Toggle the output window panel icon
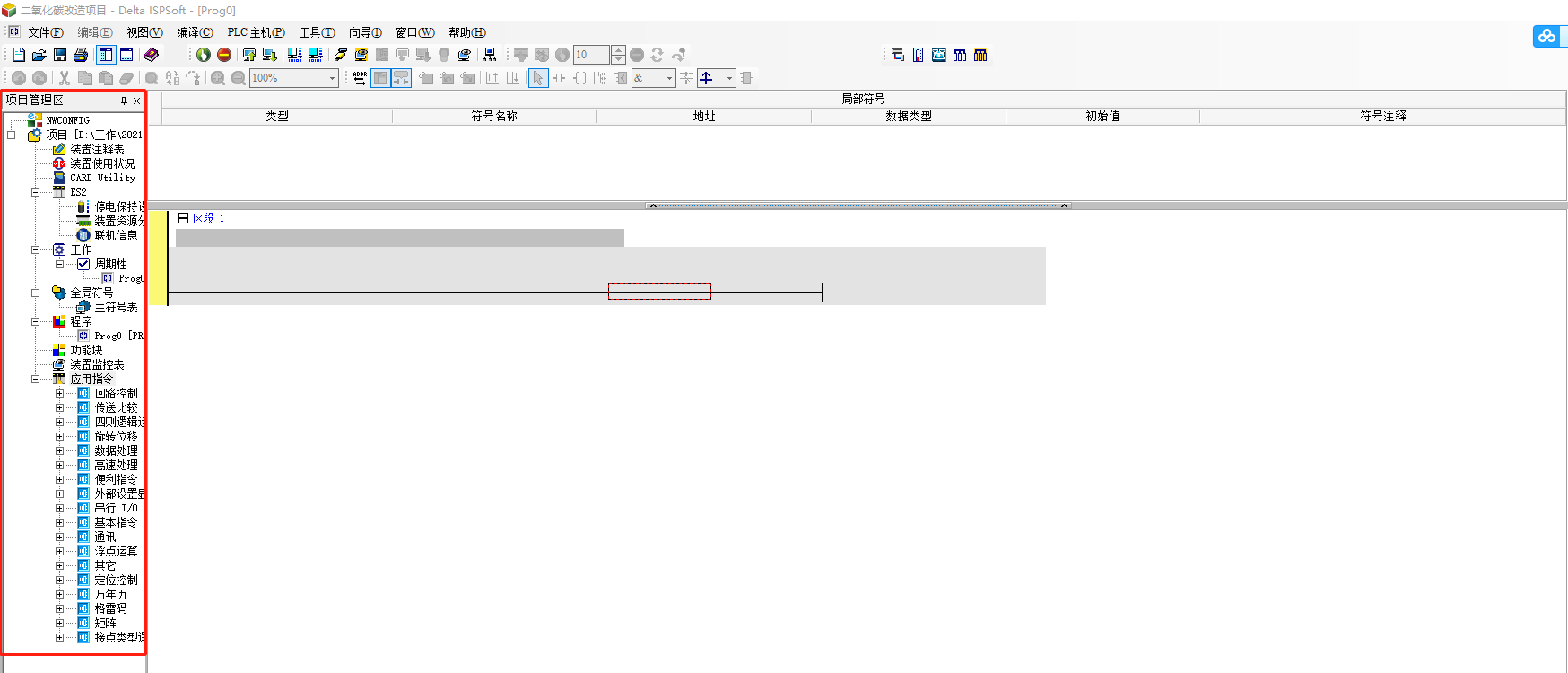The height and width of the screenshot is (673, 1568). (126, 55)
